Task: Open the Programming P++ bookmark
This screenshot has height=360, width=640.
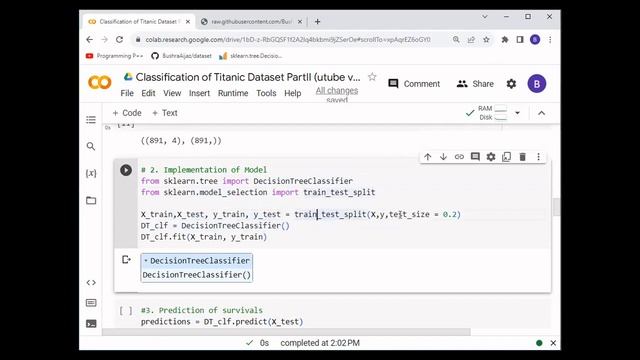Action: pyautogui.click(x=114, y=56)
